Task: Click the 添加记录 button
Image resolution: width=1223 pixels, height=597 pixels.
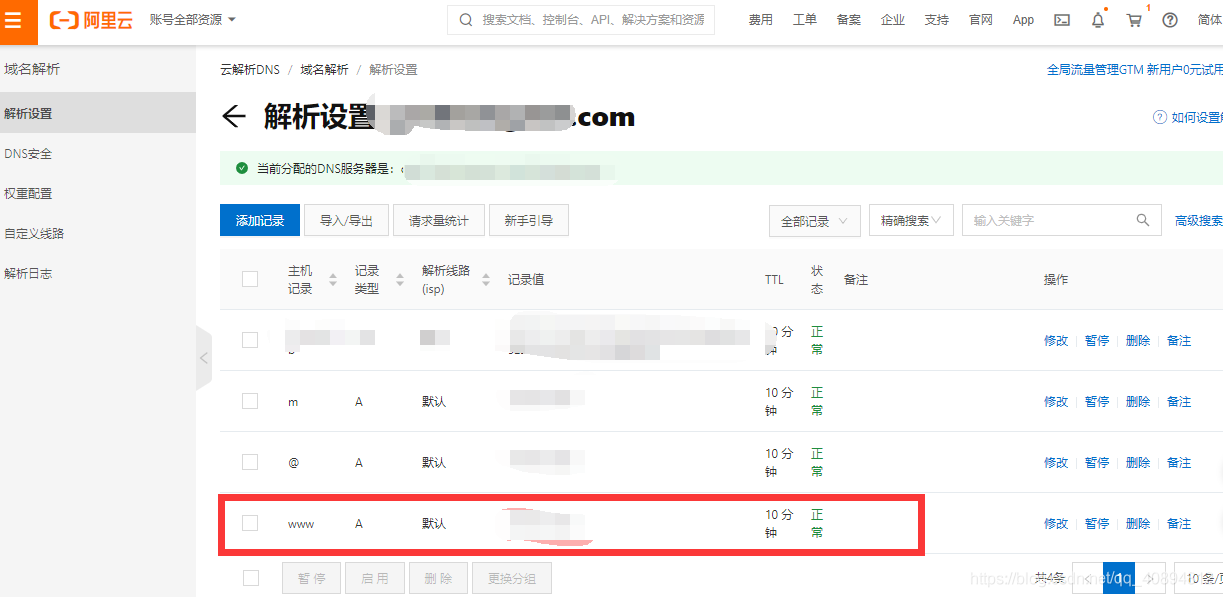Action: 260,220
